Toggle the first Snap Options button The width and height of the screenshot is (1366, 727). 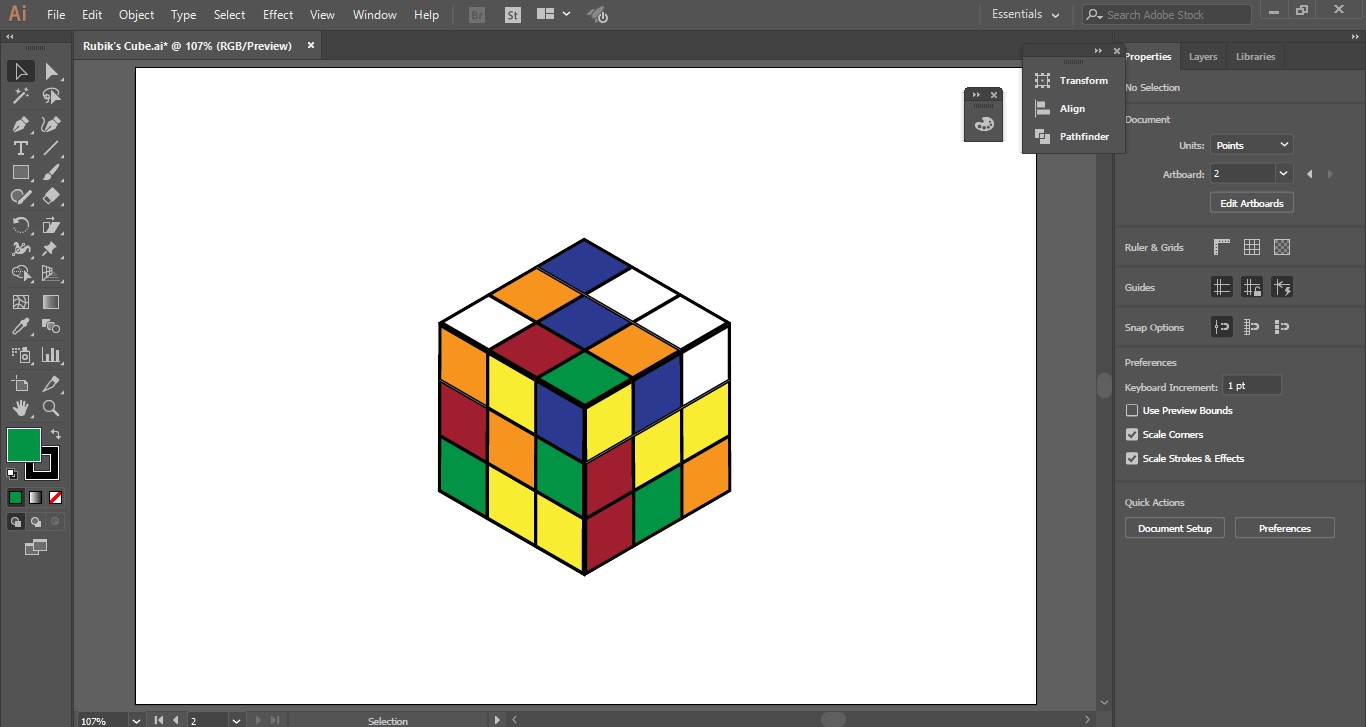(1221, 327)
